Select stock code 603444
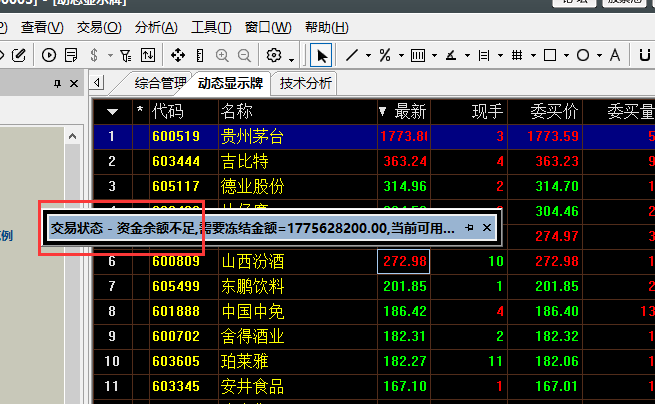The height and width of the screenshot is (404, 655). click(x=176, y=161)
